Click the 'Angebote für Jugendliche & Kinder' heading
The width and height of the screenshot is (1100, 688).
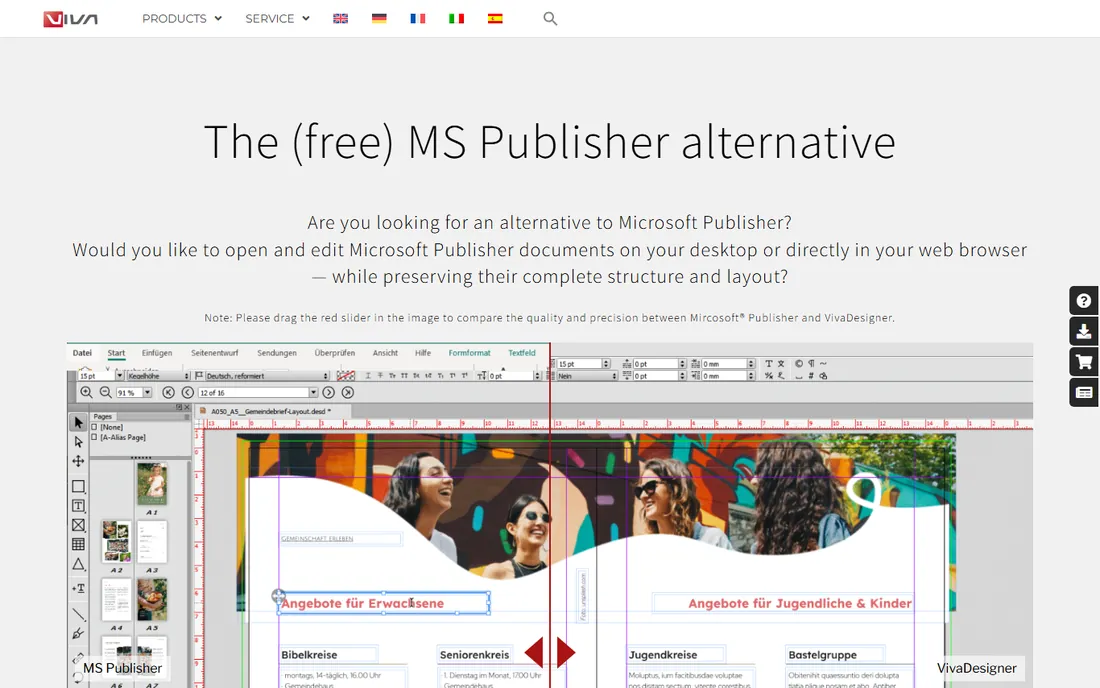click(800, 603)
